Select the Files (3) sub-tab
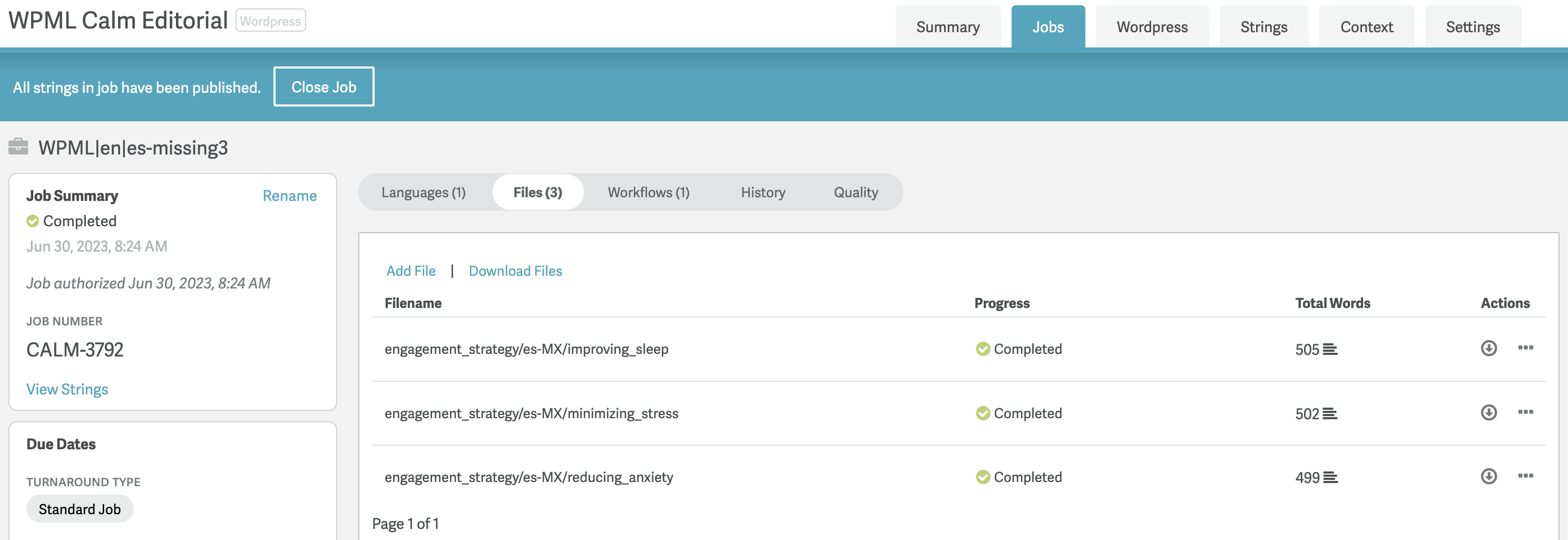Screen dimensions: 1568x540 coord(537,192)
